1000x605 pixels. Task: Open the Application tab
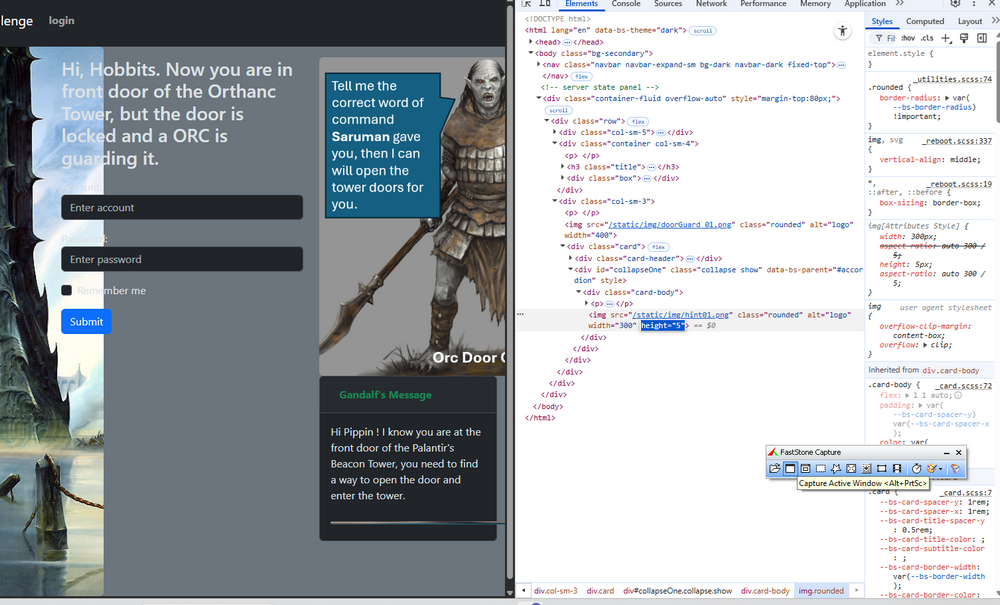865,4
